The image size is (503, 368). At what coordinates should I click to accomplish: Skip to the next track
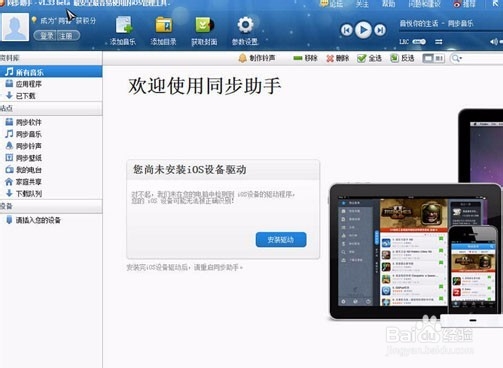tap(380, 30)
